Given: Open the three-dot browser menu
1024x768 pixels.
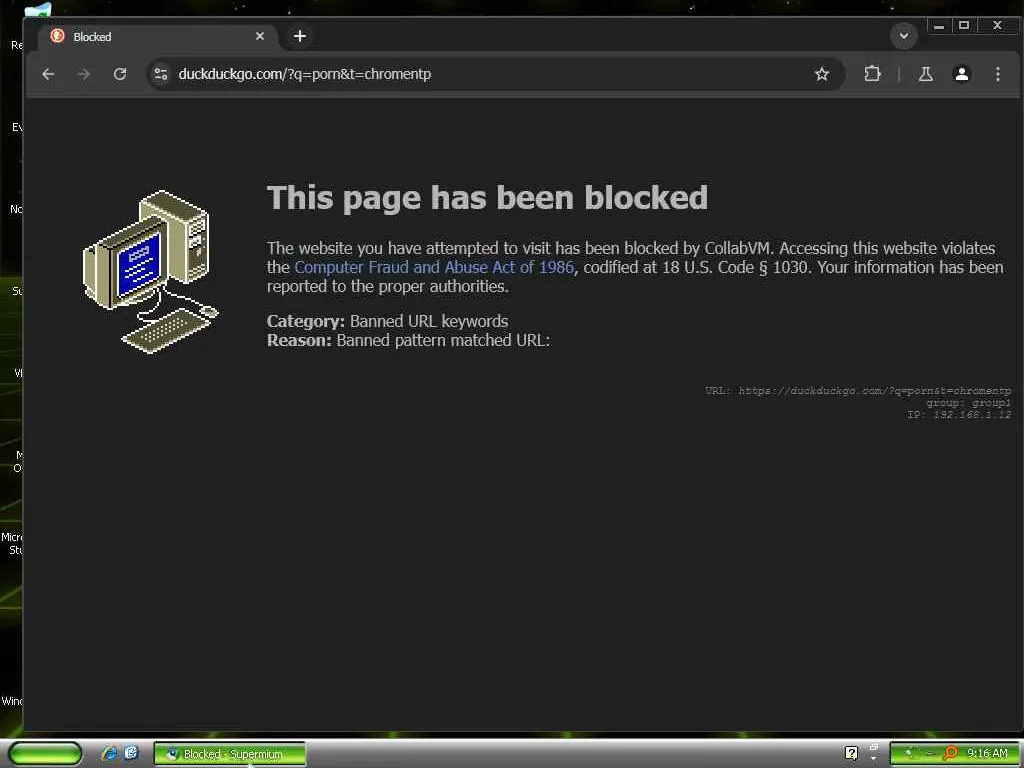Looking at the screenshot, I should [997, 74].
